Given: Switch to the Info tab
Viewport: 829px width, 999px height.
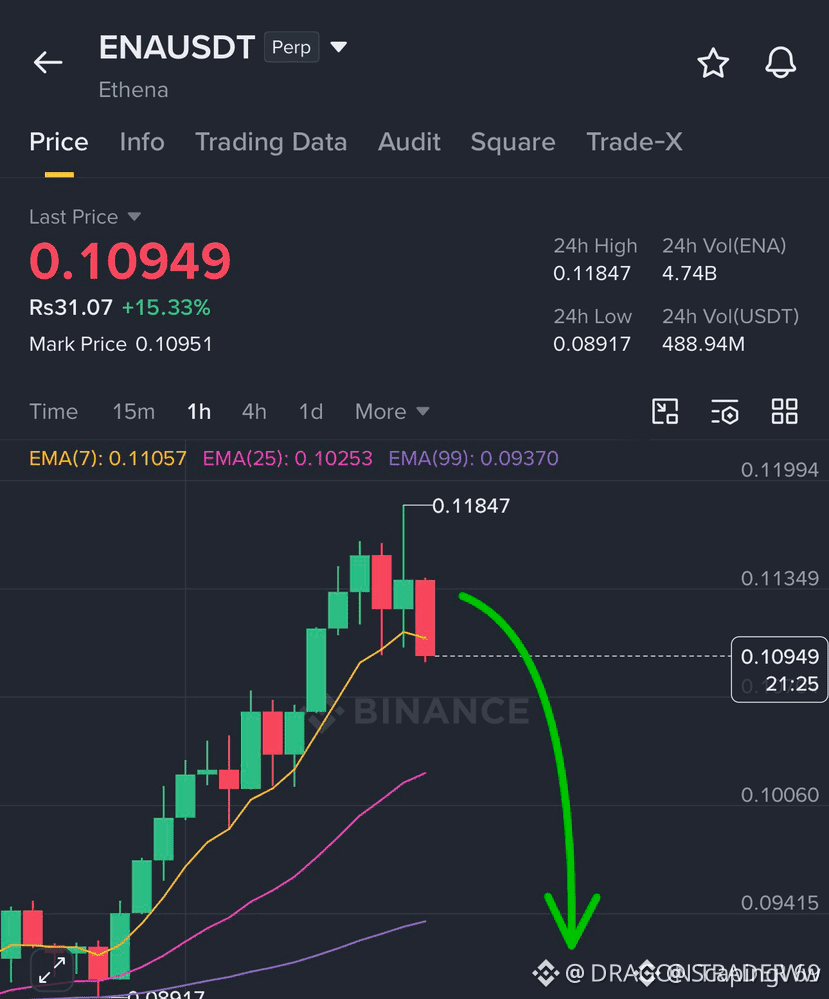Looking at the screenshot, I should (x=142, y=142).
